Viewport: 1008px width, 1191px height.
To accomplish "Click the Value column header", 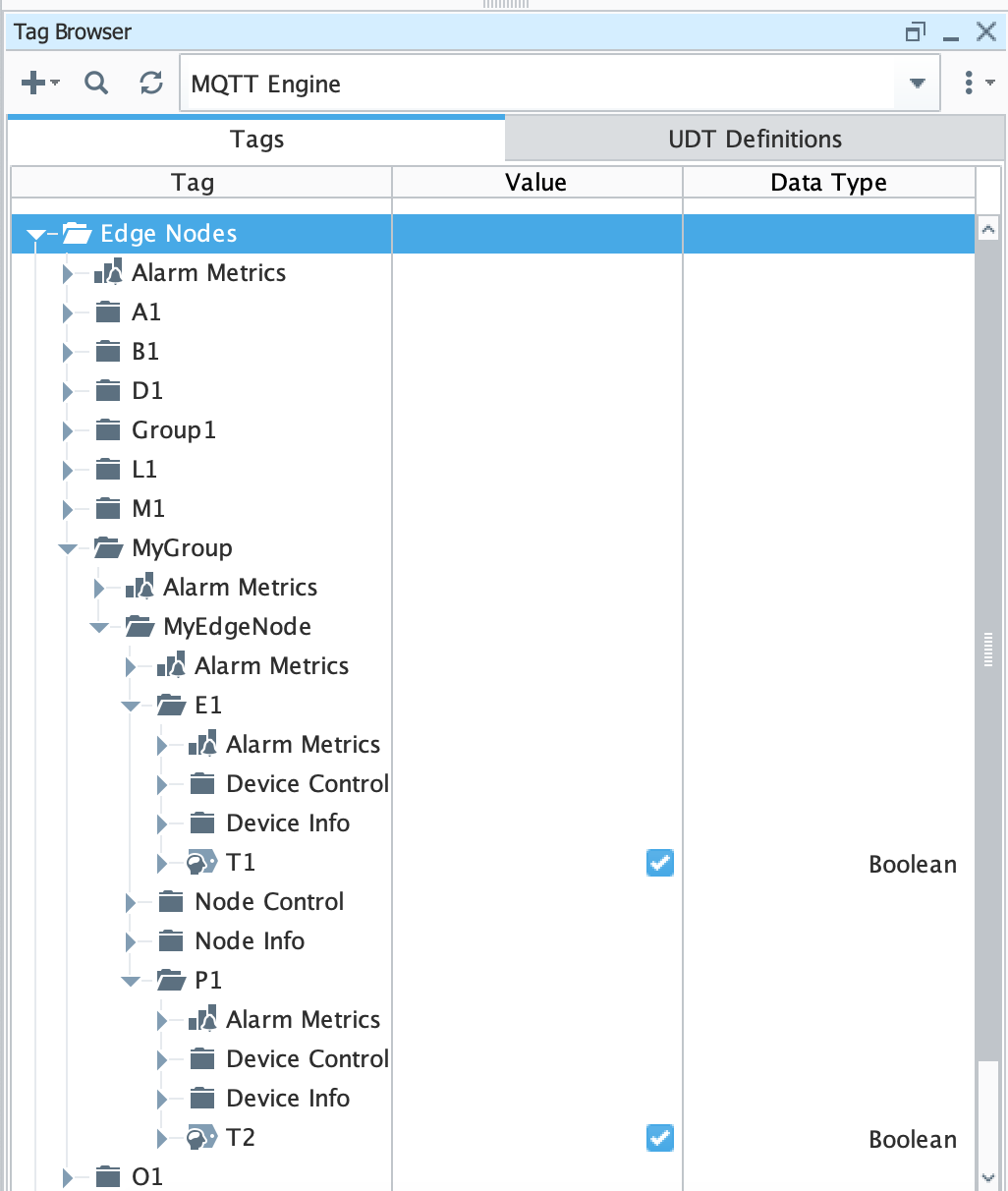I will point(535,183).
